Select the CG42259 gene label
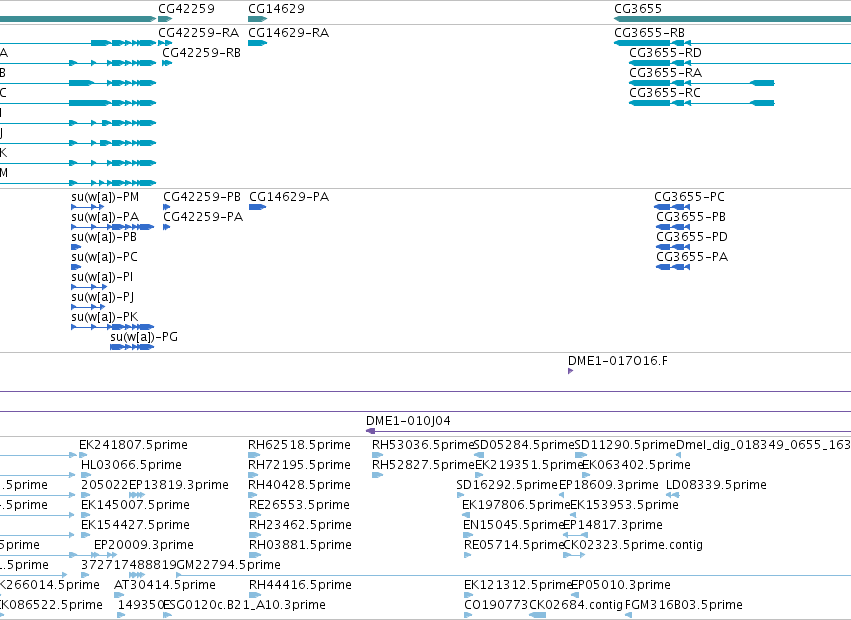Image resolution: width=851 pixels, height=620 pixels. click(186, 9)
